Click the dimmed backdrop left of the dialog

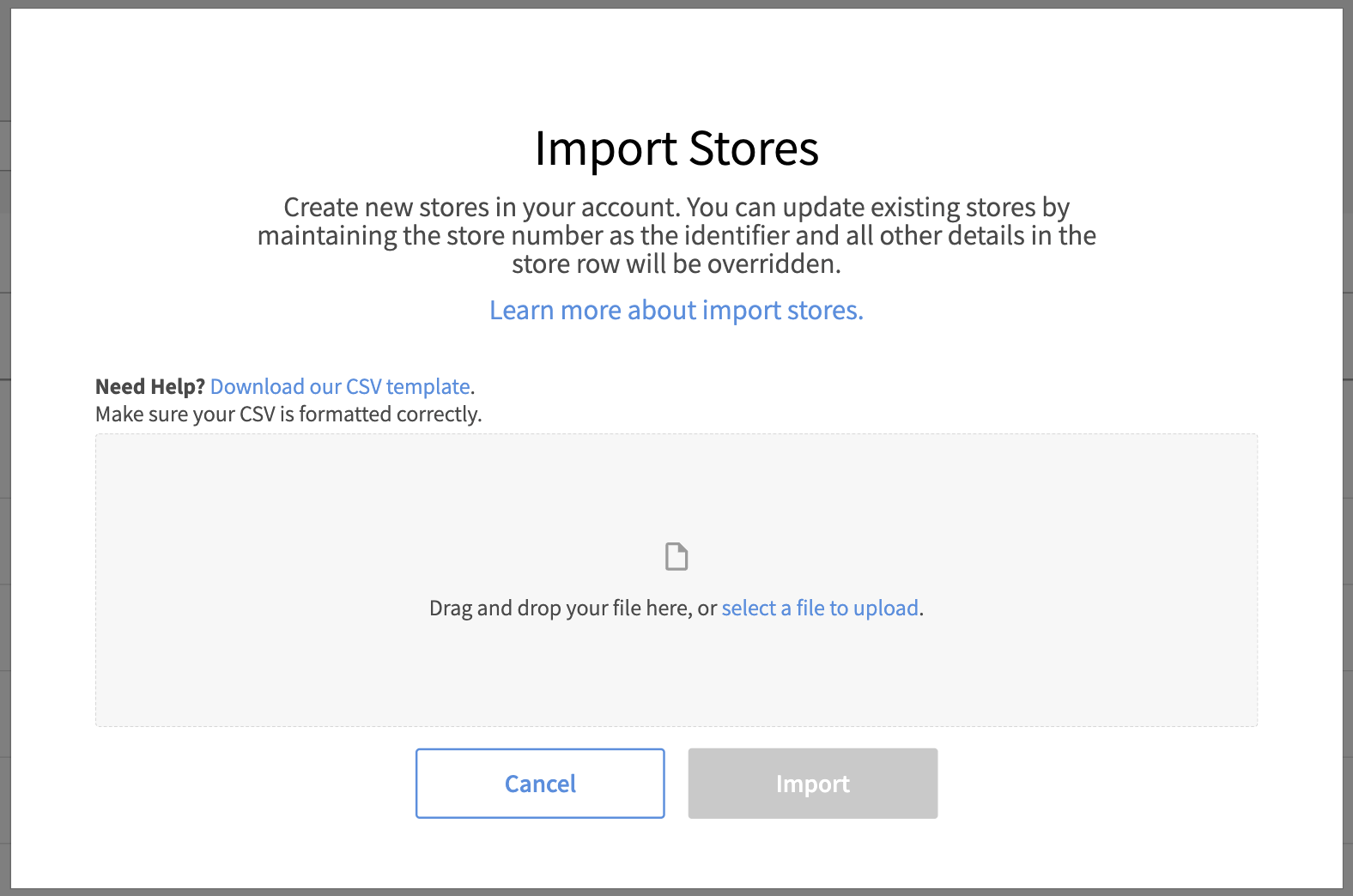coord(4,446)
